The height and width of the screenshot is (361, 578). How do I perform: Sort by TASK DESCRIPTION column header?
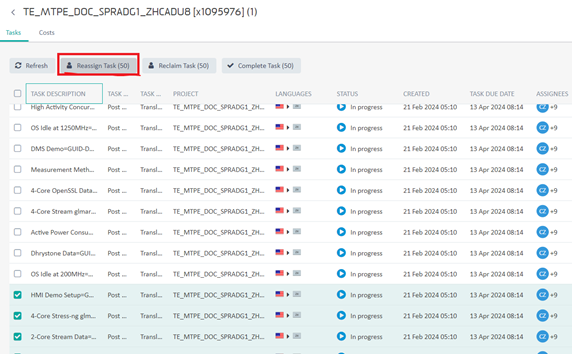click(58, 94)
